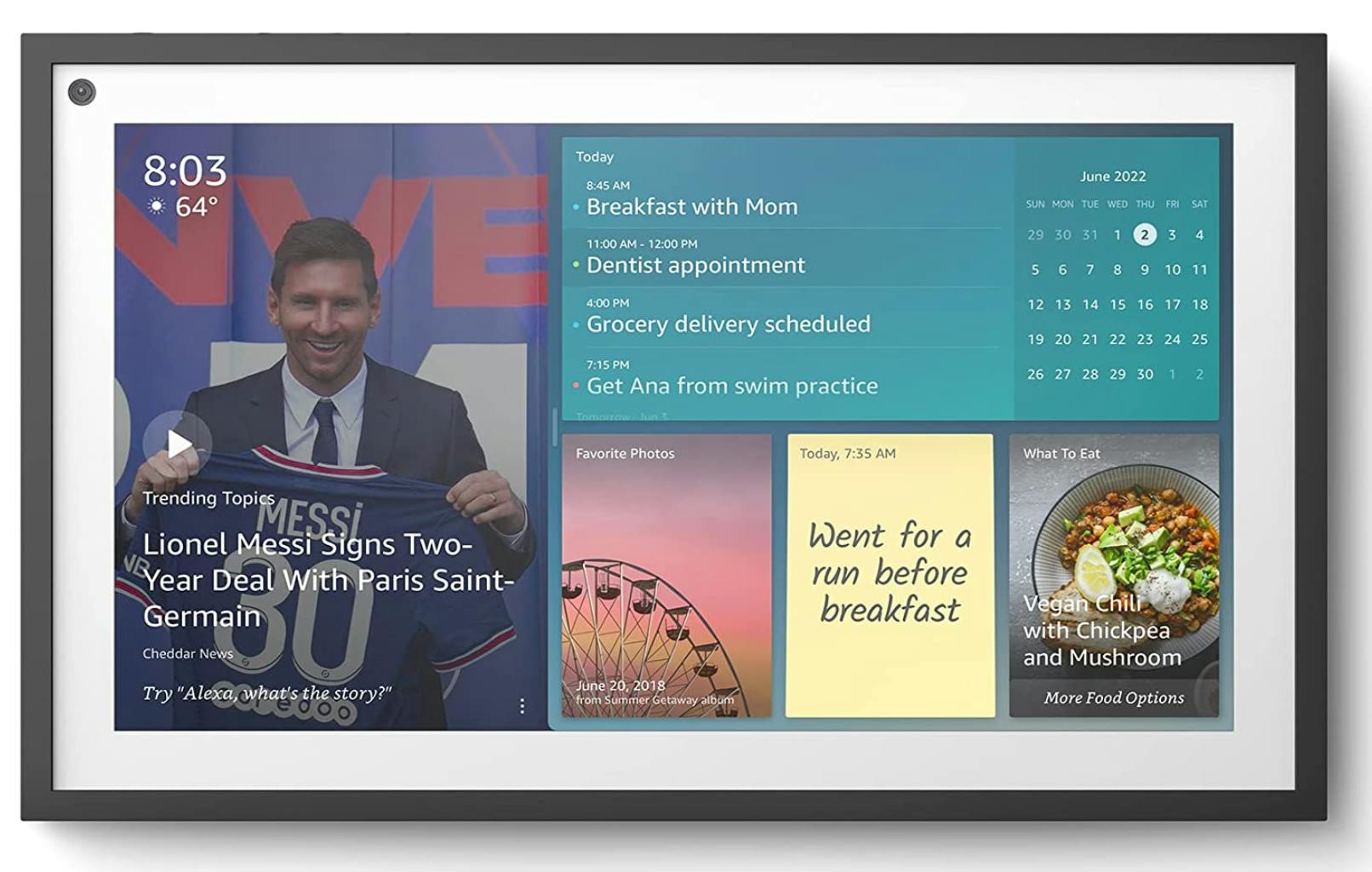Select the Today agenda header

coord(594,157)
